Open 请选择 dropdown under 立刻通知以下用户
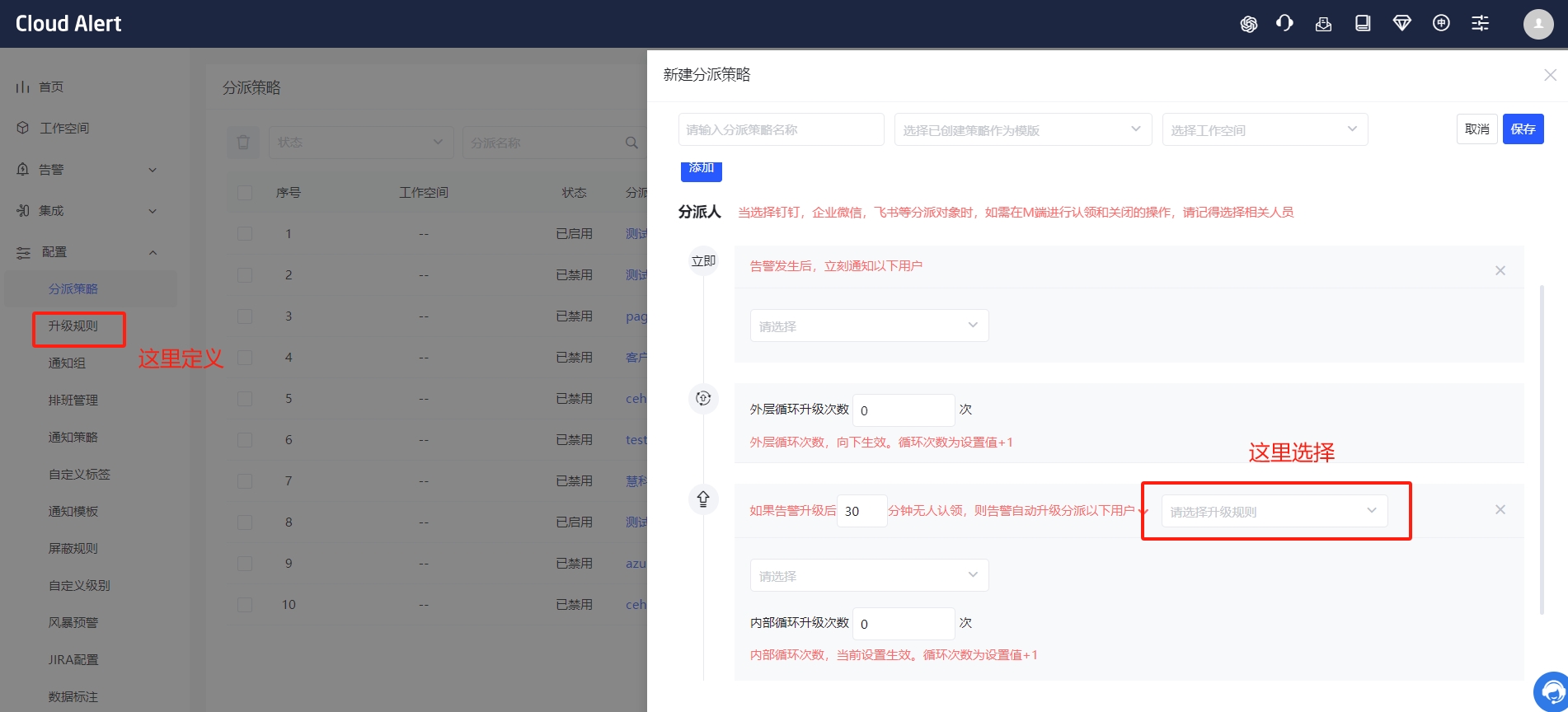 (869, 326)
